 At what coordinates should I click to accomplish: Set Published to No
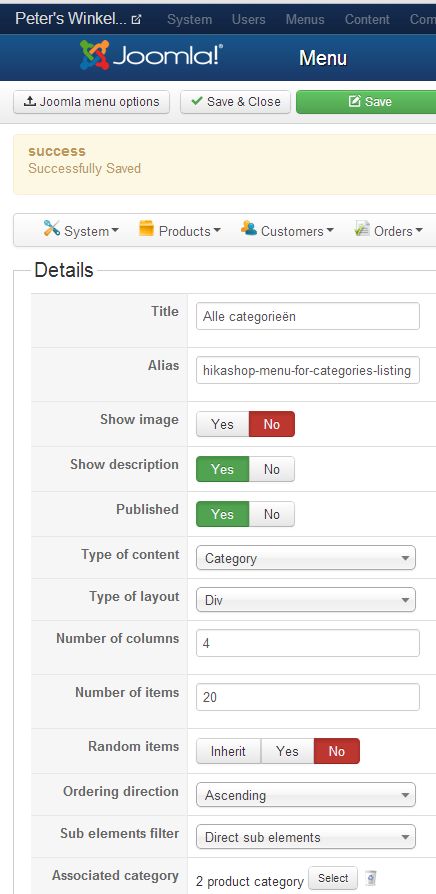[272, 514]
